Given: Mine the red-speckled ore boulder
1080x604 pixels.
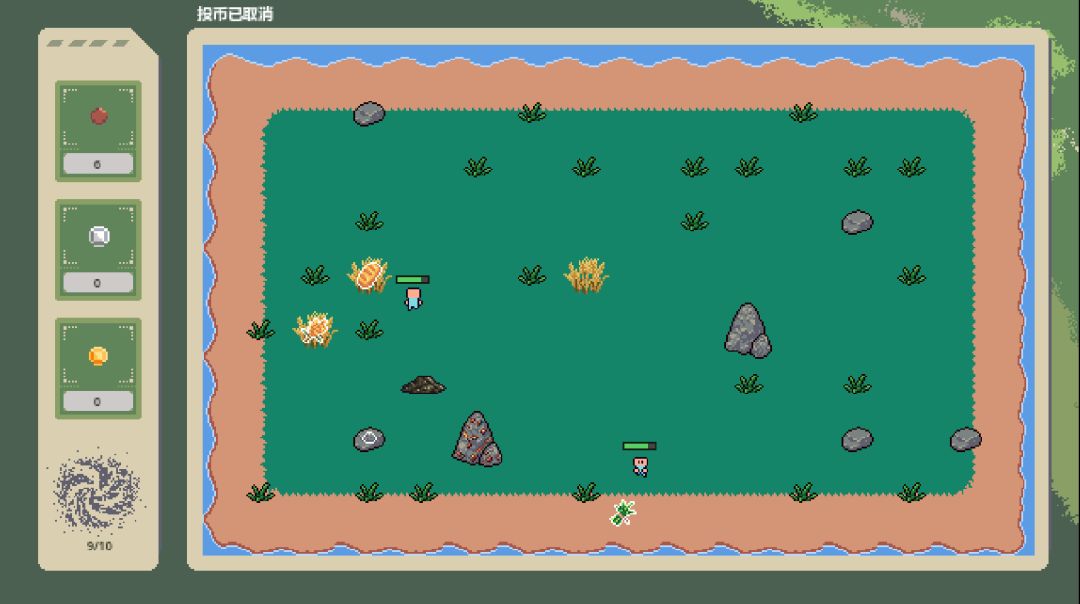Looking at the screenshot, I should coord(477,439).
